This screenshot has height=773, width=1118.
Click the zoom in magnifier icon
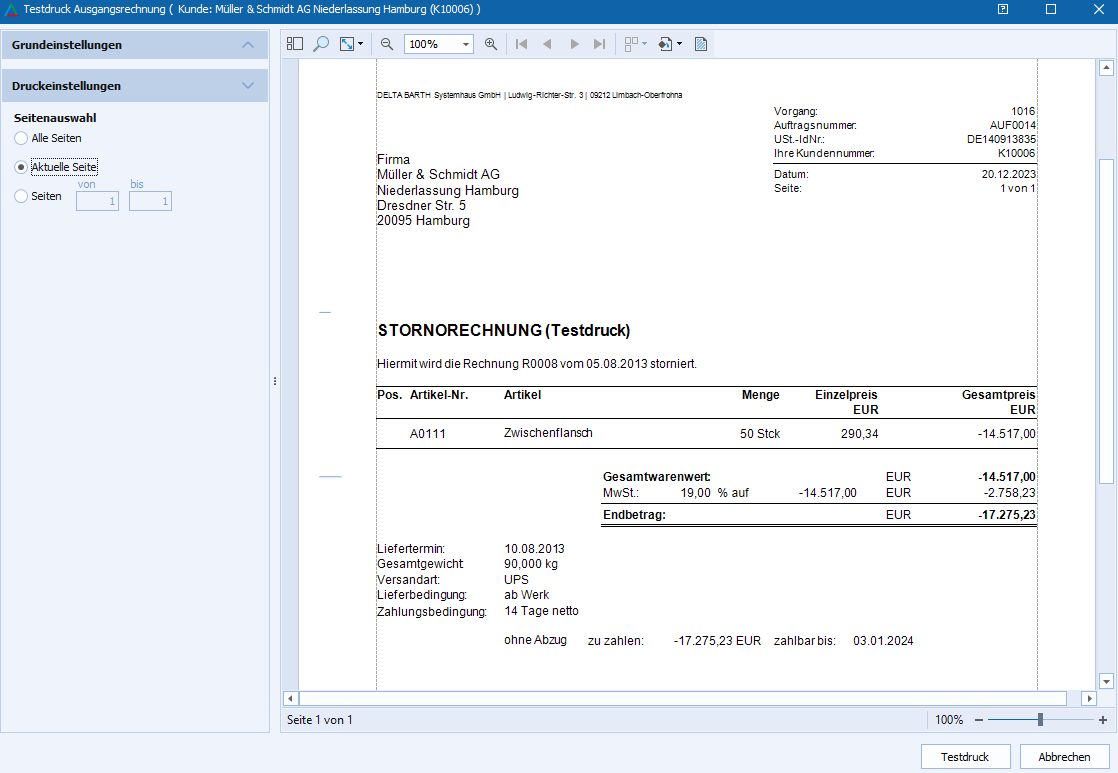click(x=491, y=44)
